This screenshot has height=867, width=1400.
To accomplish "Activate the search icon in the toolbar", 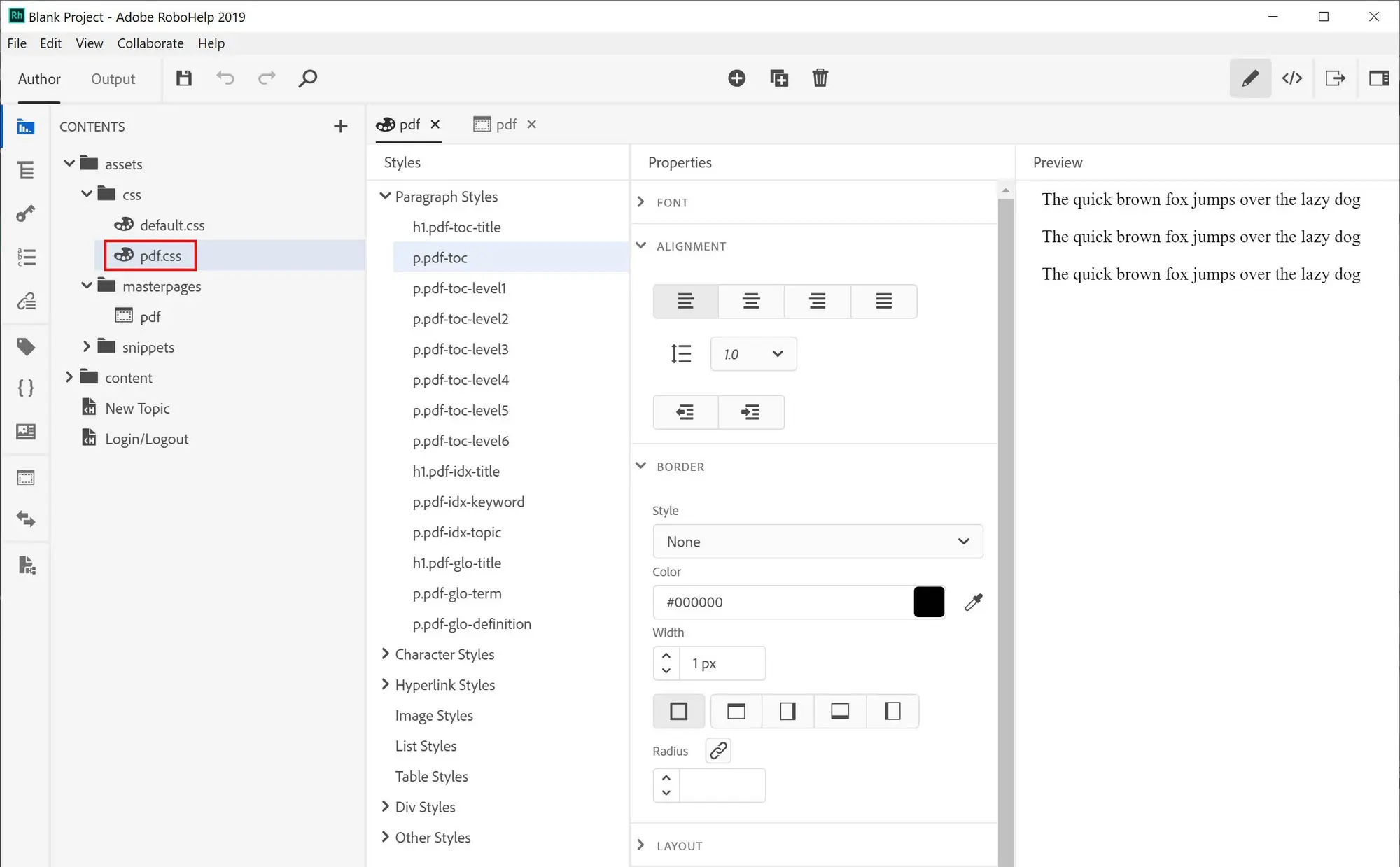I will click(307, 78).
